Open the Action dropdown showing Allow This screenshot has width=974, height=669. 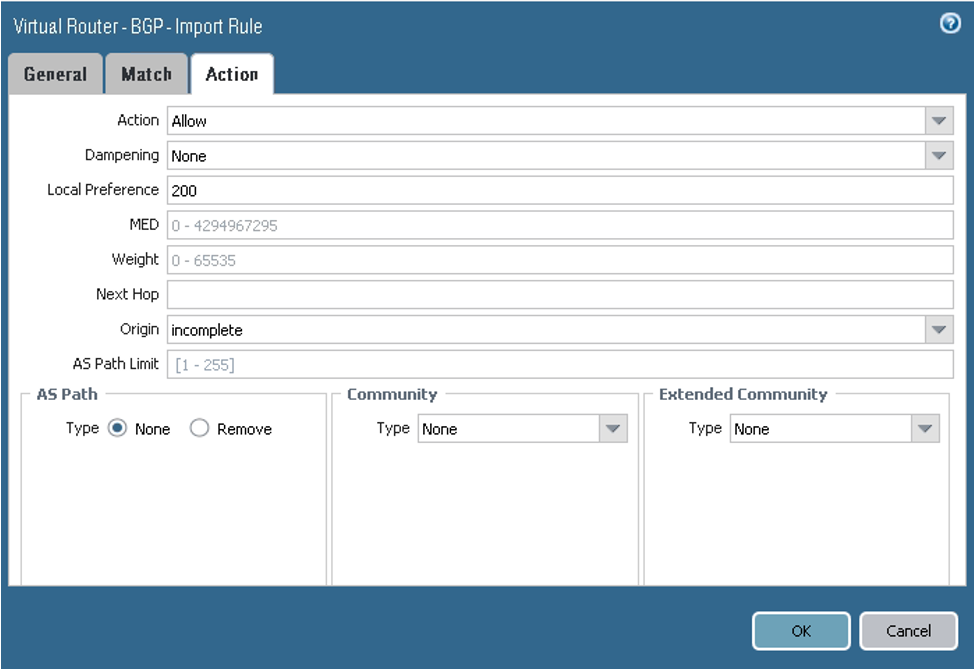pyautogui.click(x=560, y=120)
